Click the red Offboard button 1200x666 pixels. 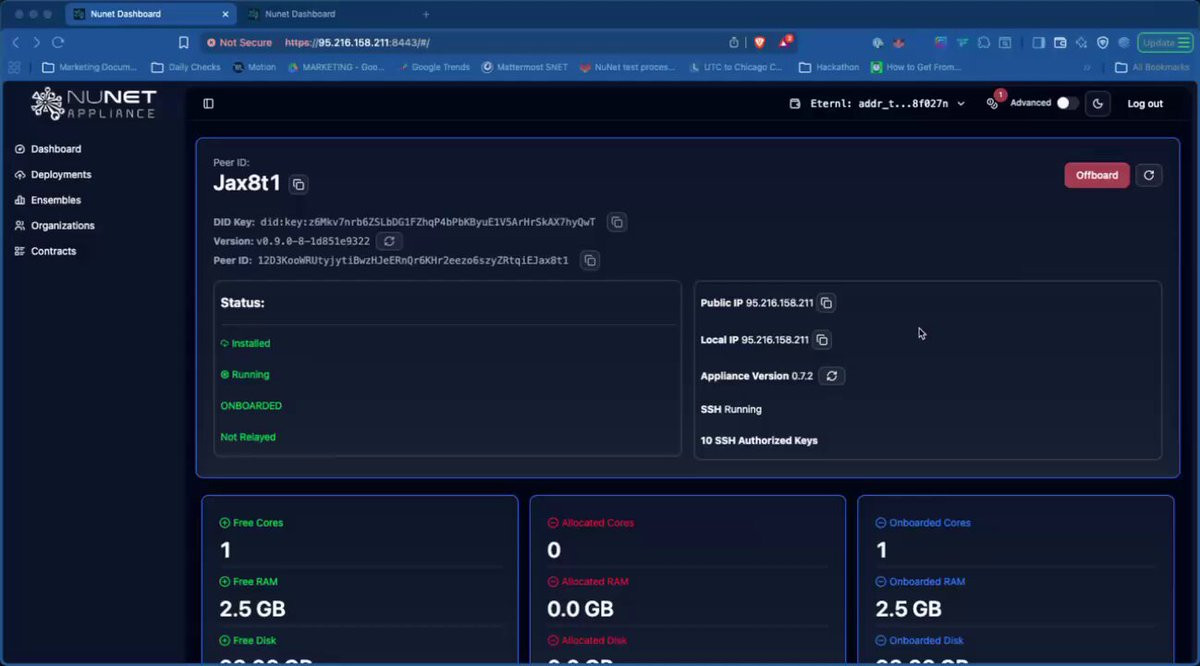1097,175
